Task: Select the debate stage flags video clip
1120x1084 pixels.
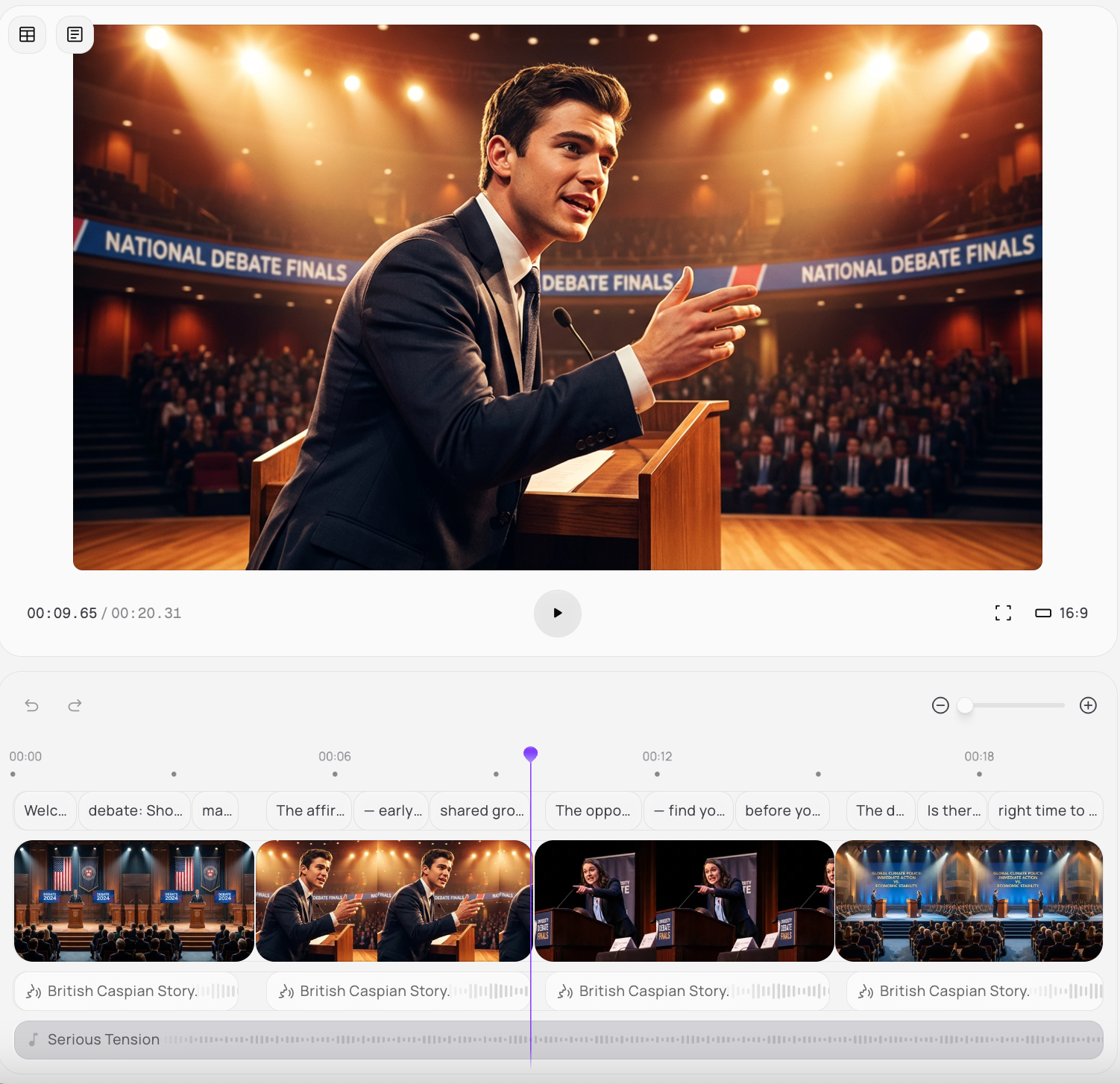Action: click(x=134, y=901)
